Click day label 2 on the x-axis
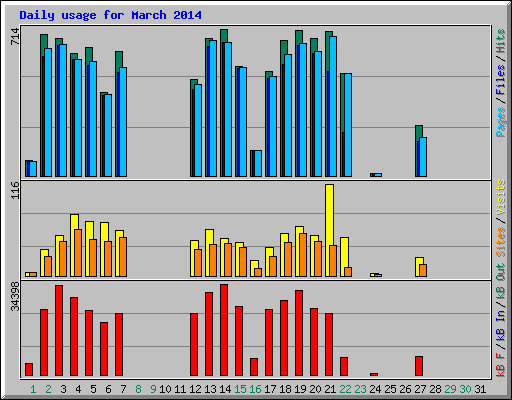512x400 pixels. pyautogui.click(x=48, y=389)
